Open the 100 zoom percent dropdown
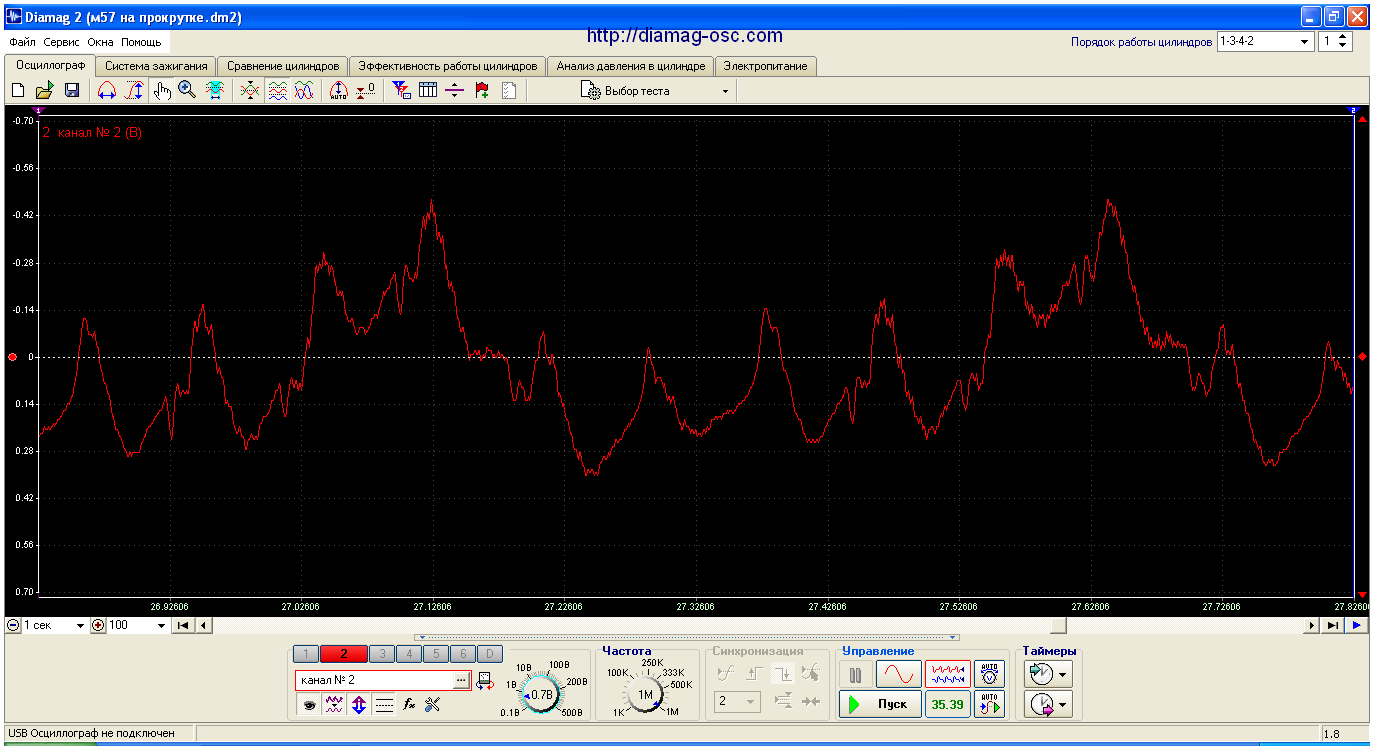This screenshot has width=1374, height=746. [138, 625]
